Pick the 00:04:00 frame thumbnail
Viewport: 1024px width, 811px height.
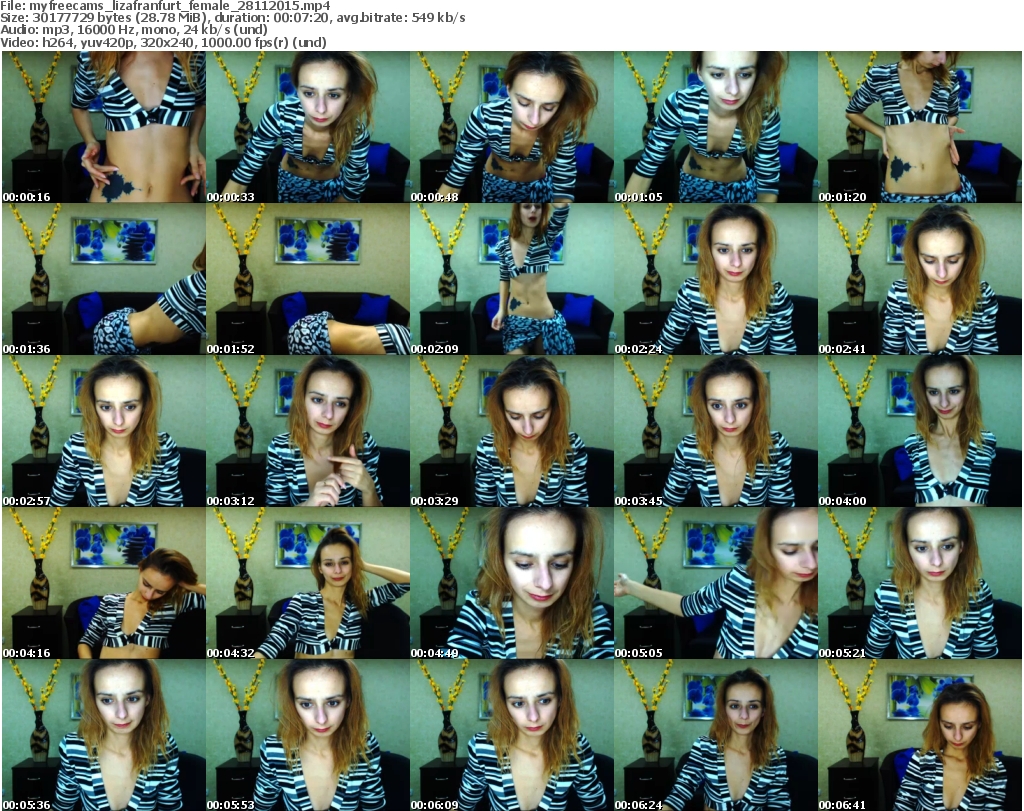[x=920, y=432]
